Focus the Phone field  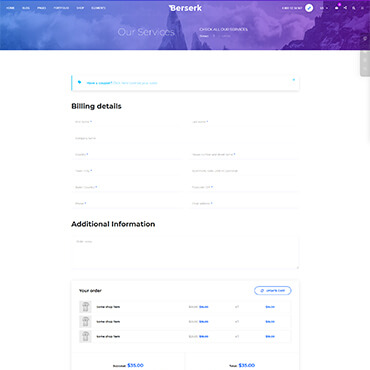[x=126, y=203]
